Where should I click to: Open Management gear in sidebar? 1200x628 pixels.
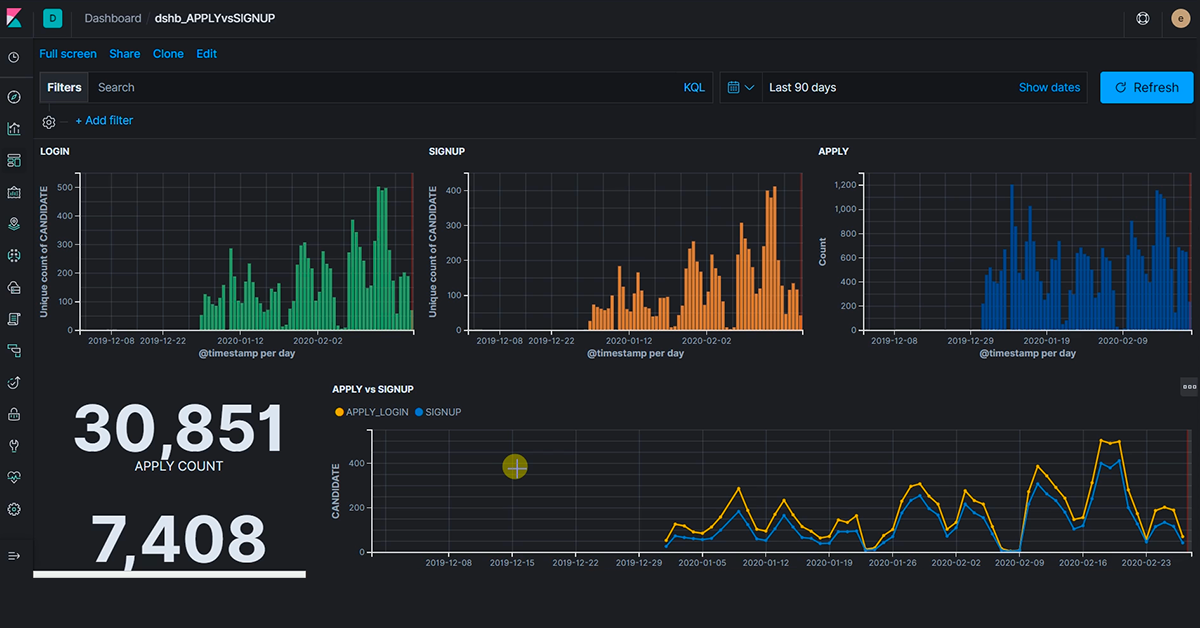14,510
